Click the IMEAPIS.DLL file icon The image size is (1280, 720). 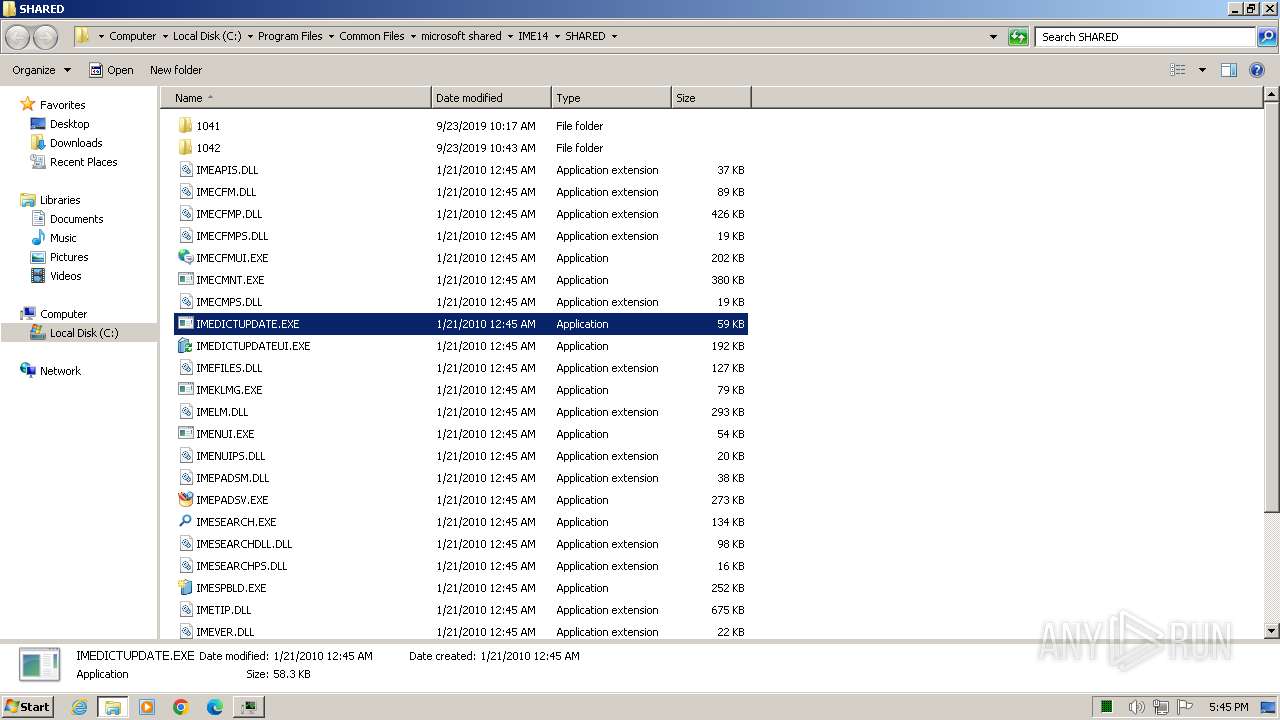185,170
